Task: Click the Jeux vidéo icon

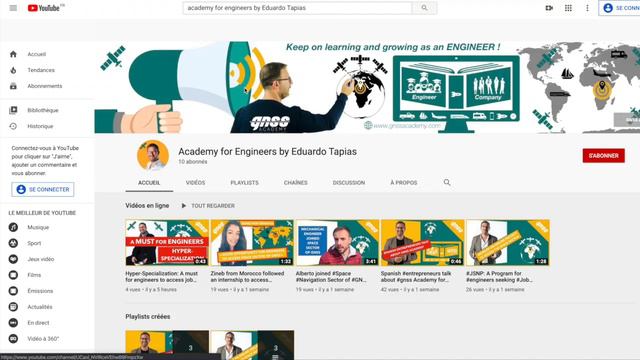Action: 13,259
